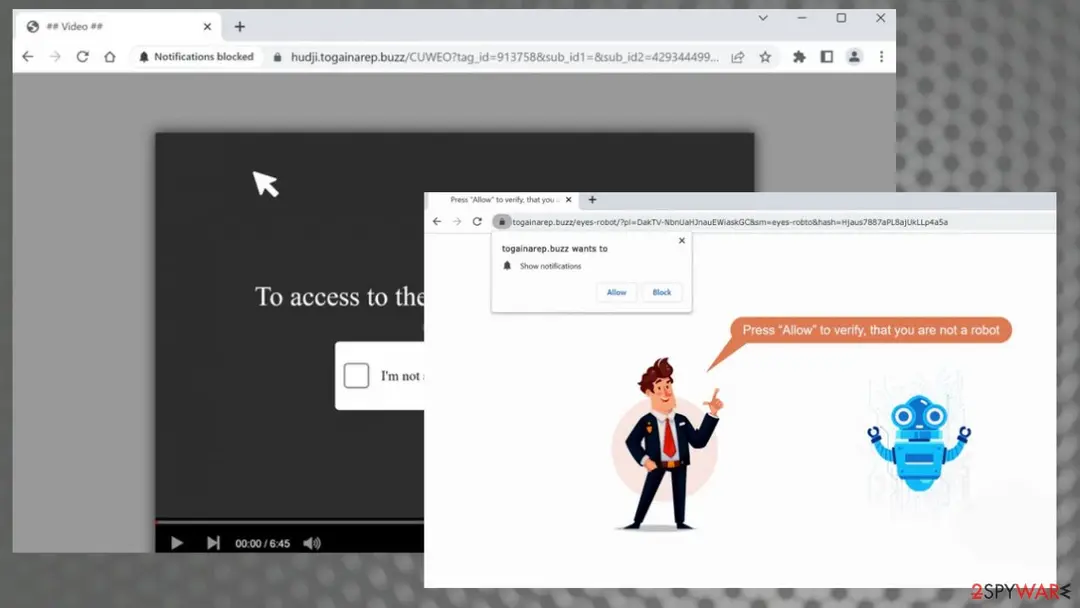This screenshot has height=608, width=1080.
Task: Open the side panel icon
Action: (827, 57)
